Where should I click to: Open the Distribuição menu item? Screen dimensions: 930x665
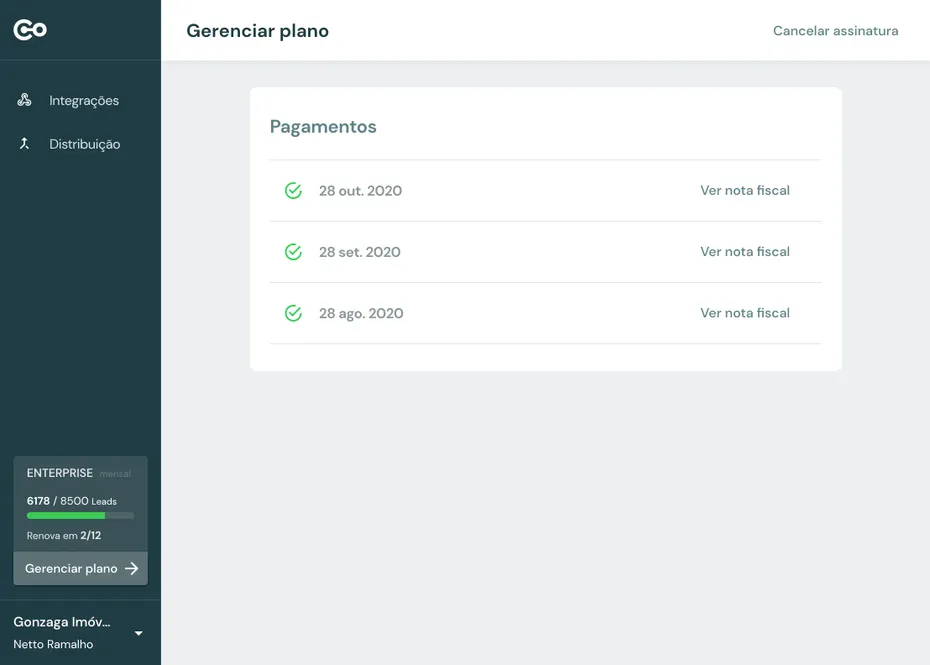[x=85, y=143]
